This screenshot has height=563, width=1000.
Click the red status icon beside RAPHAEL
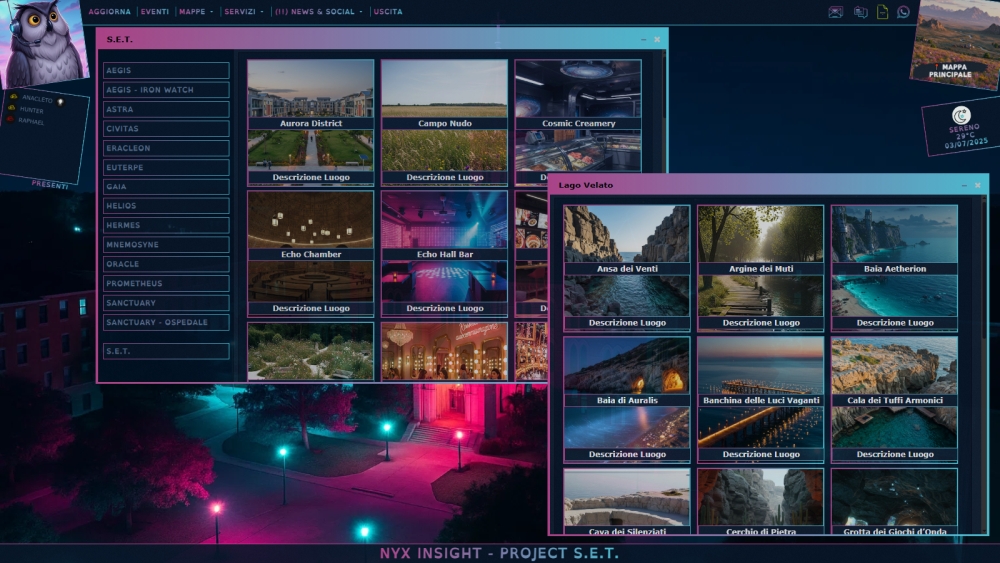tap(10, 119)
